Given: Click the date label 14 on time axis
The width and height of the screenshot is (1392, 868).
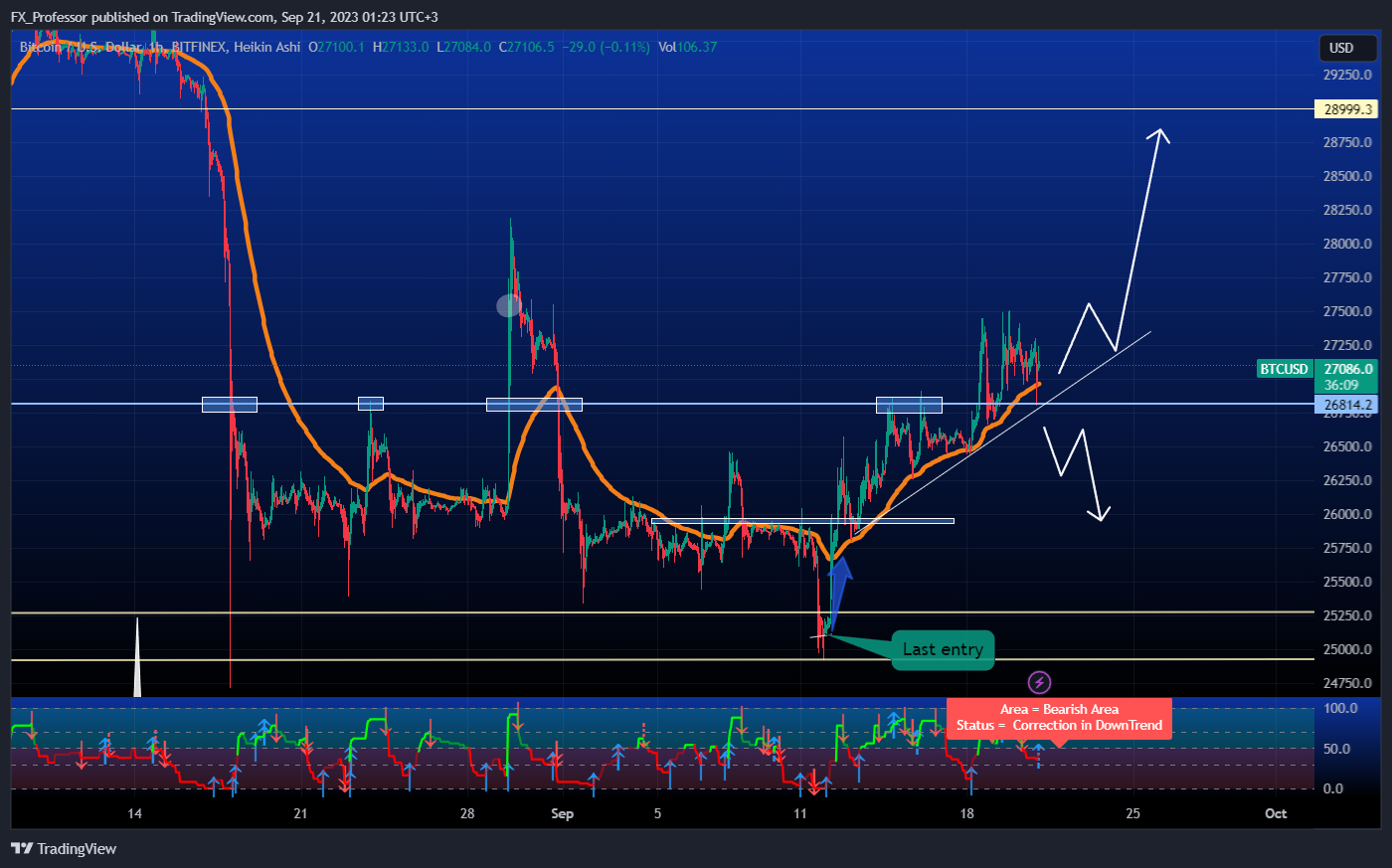Looking at the screenshot, I should point(135,813).
